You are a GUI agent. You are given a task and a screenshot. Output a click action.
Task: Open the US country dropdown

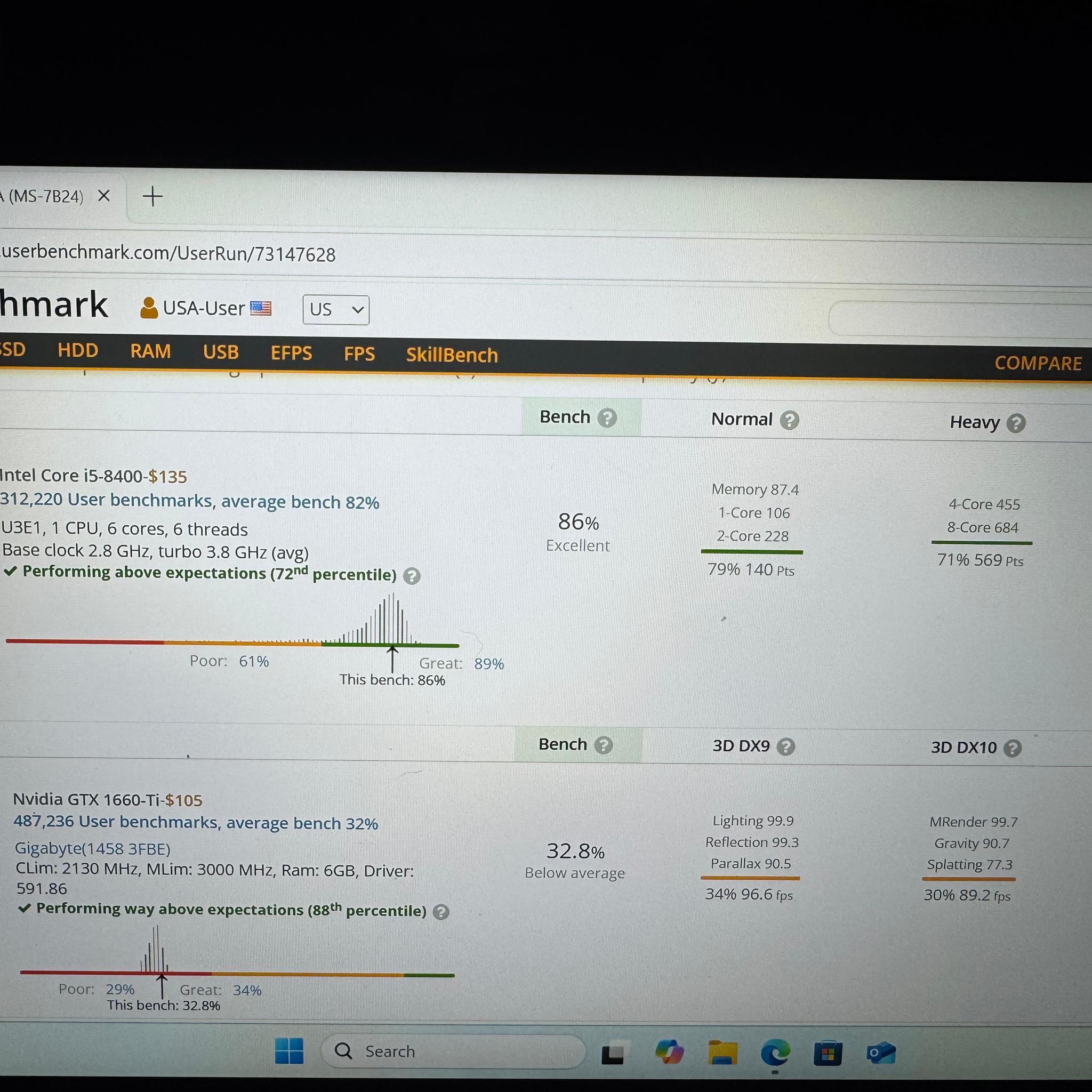point(336,310)
